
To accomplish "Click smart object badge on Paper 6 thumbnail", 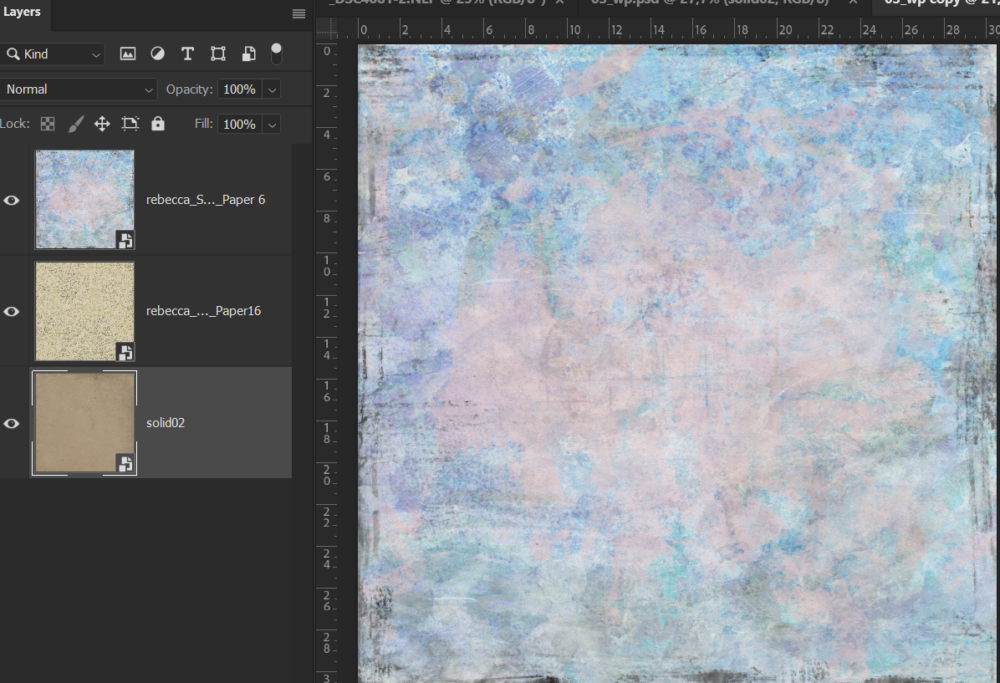I will 126,240.
